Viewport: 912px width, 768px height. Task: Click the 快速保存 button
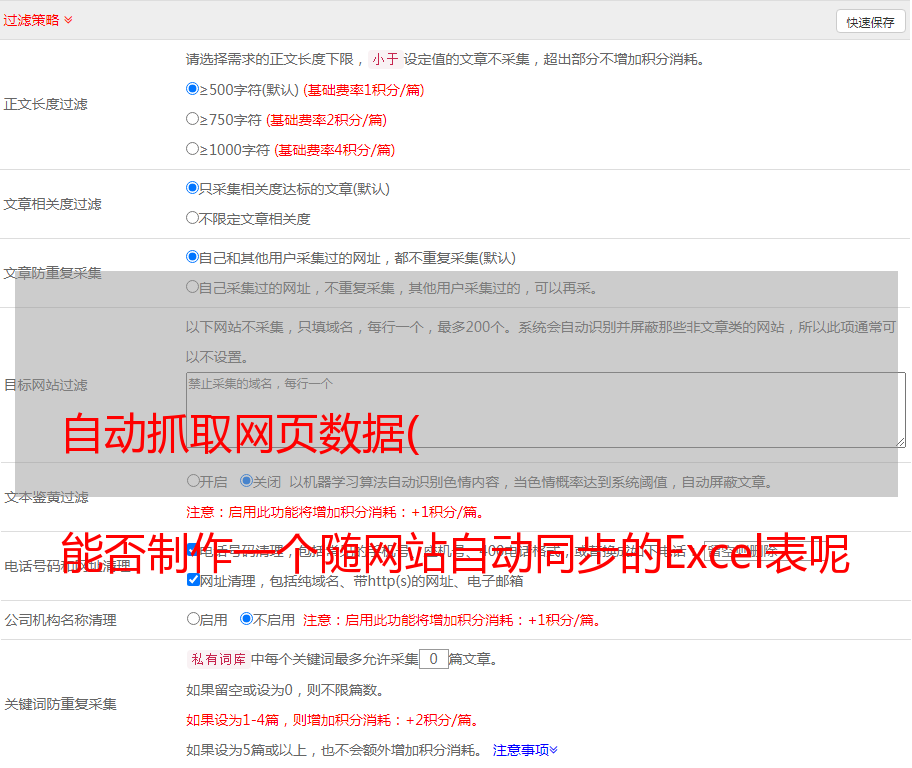[x=870, y=22]
